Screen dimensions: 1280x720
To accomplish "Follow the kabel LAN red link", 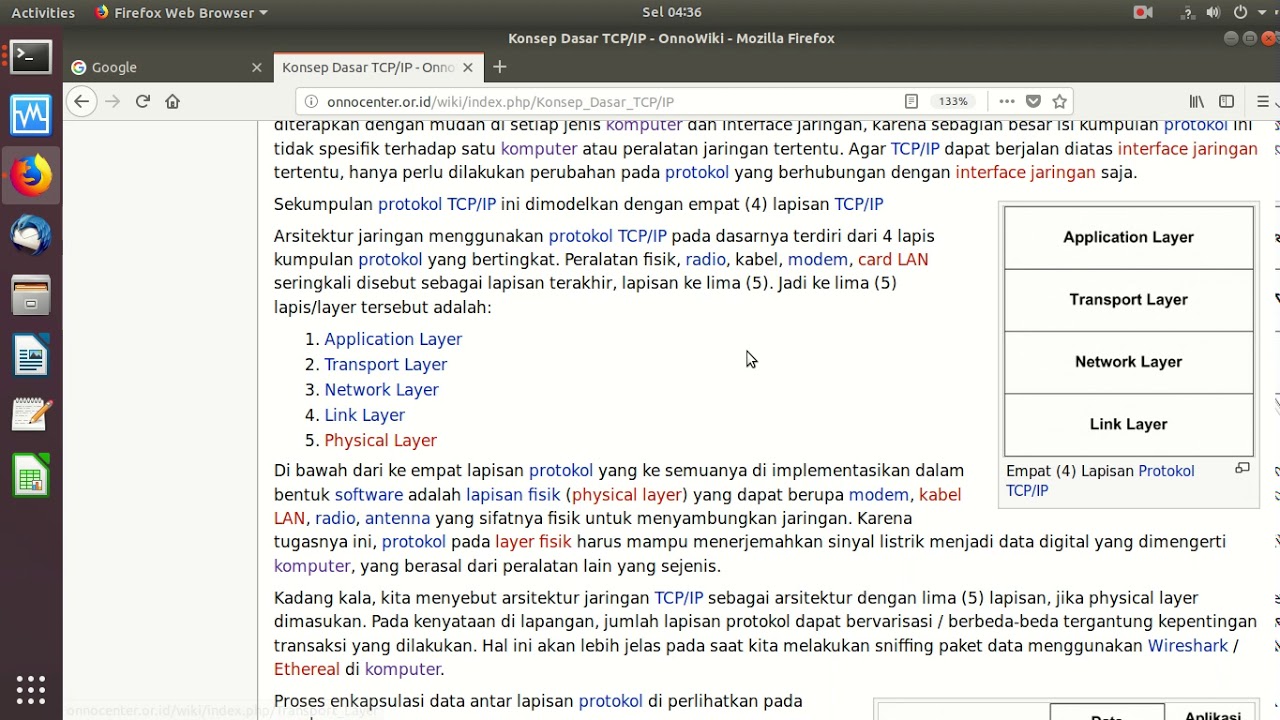I will pyautogui.click(x=617, y=506).
